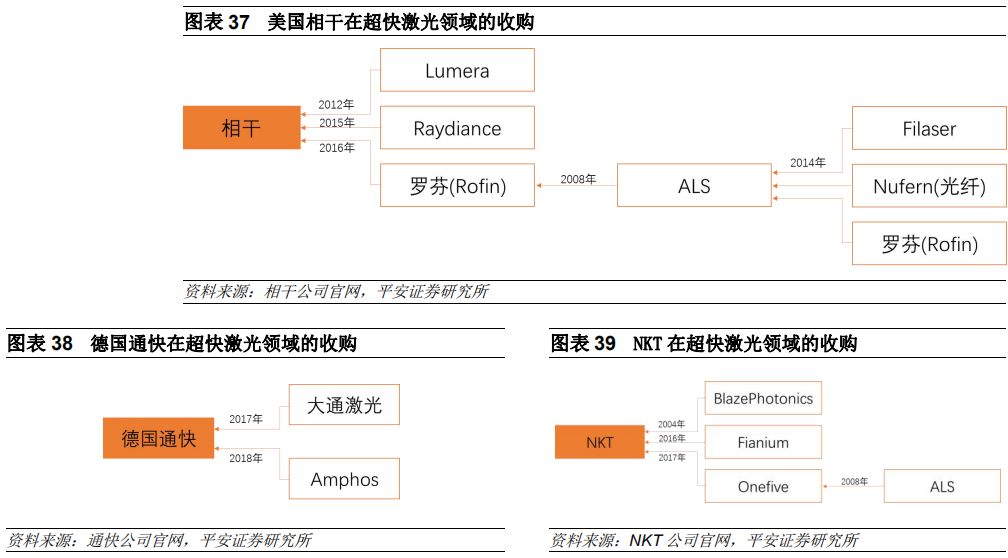This screenshot has width=1008, height=558.
Task: Click the orange 相干 box
Action: pos(241,128)
